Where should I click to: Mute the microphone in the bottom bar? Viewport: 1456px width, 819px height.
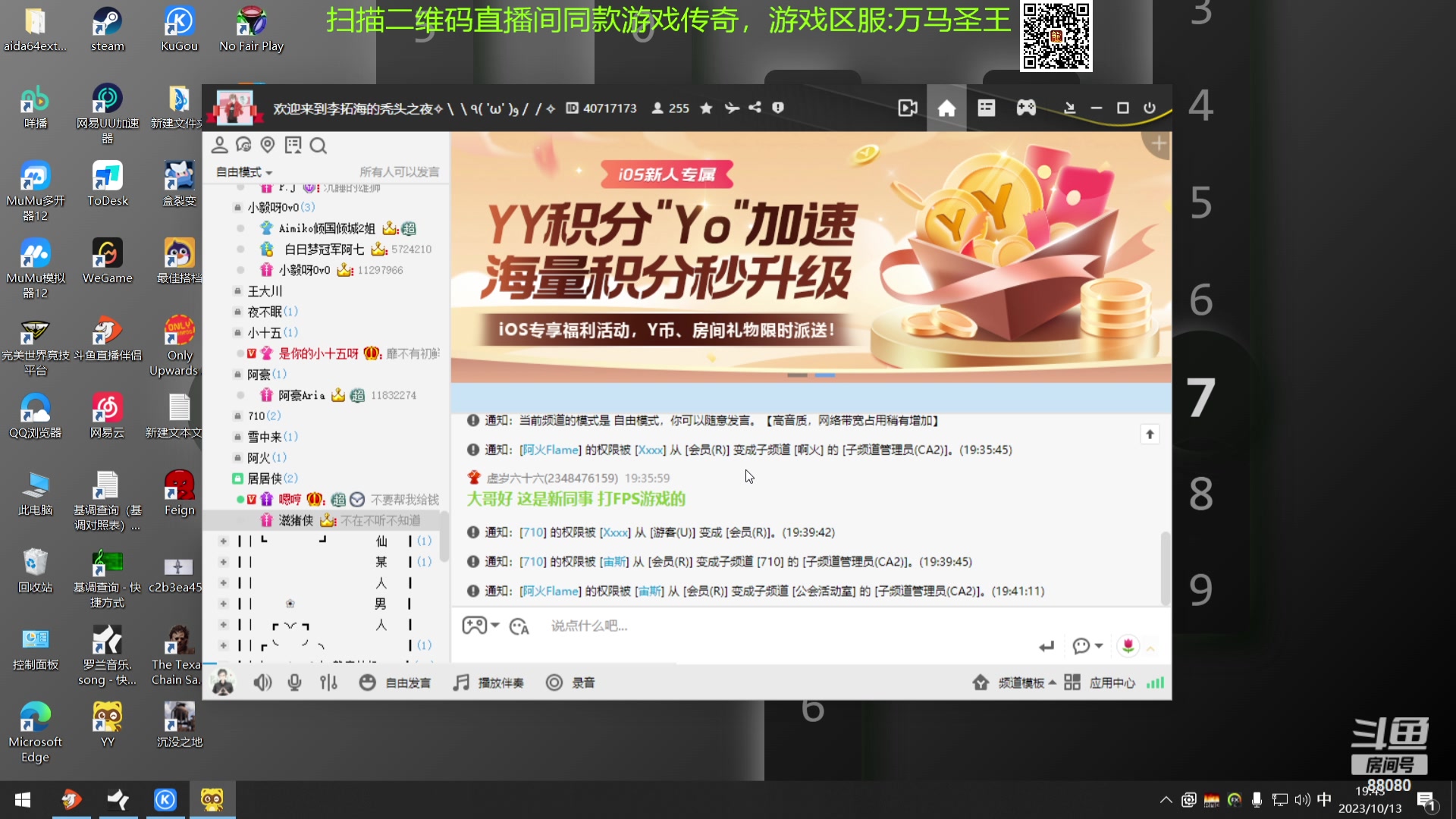pyautogui.click(x=295, y=682)
